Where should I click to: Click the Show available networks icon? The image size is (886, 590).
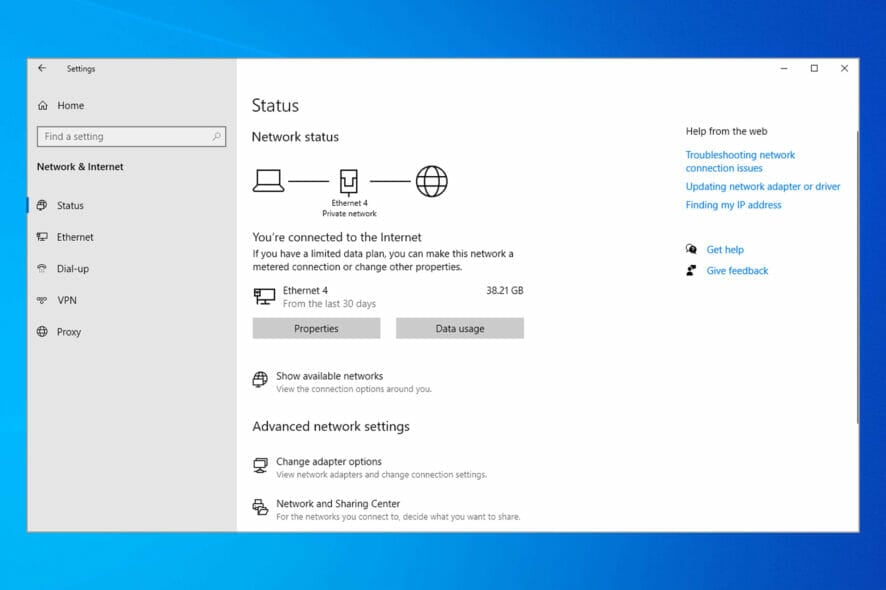pos(260,379)
